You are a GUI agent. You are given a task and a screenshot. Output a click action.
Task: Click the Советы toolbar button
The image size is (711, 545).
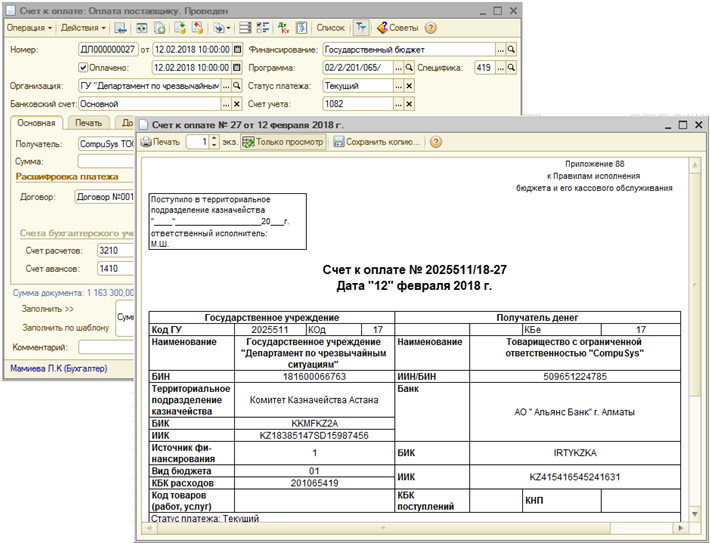(x=398, y=28)
